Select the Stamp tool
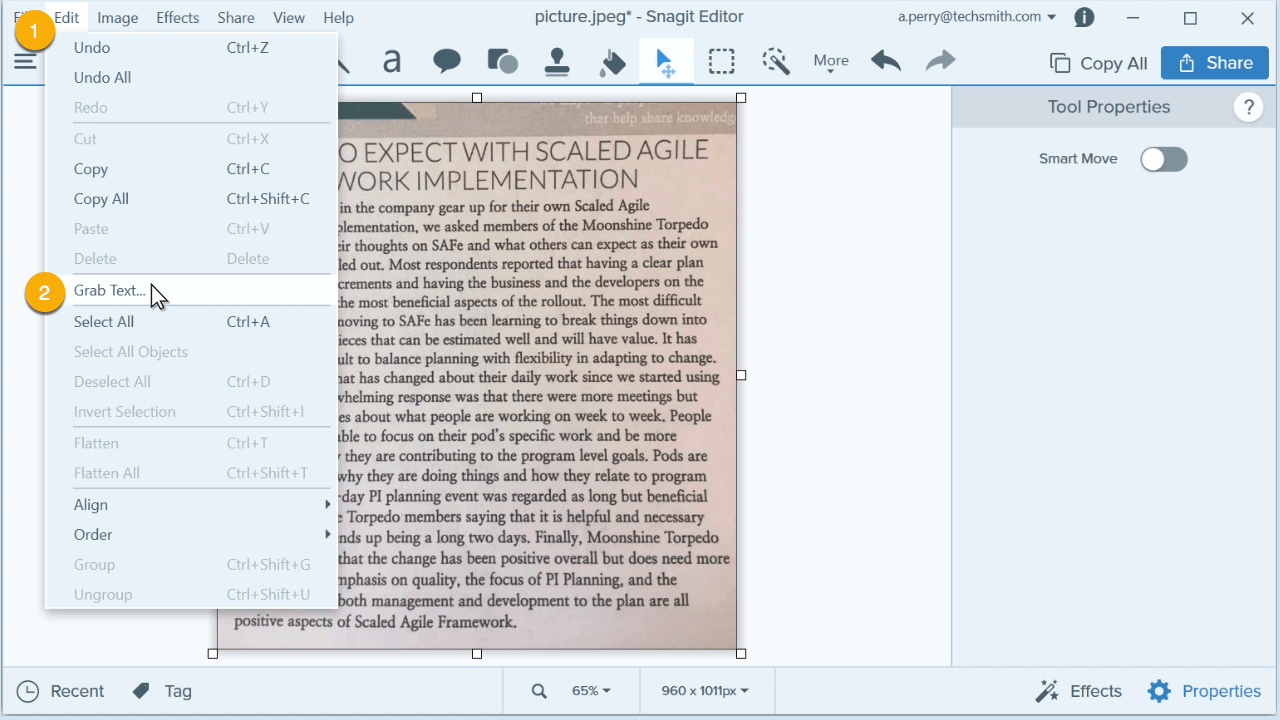This screenshot has height=720, width=1280. pyautogui.click(x=557, y=60)
